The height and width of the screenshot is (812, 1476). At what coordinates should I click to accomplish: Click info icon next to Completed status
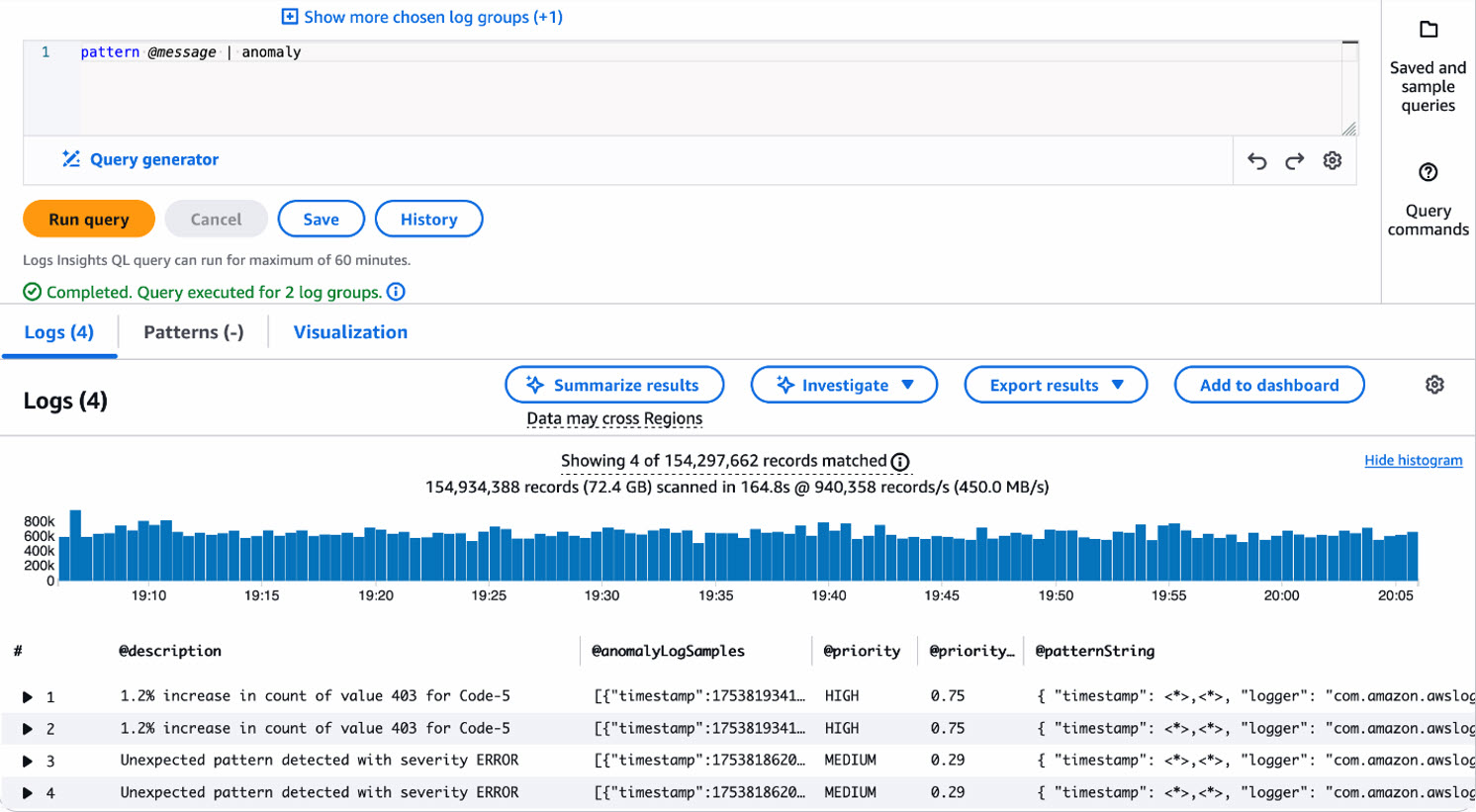pos(396,292)
